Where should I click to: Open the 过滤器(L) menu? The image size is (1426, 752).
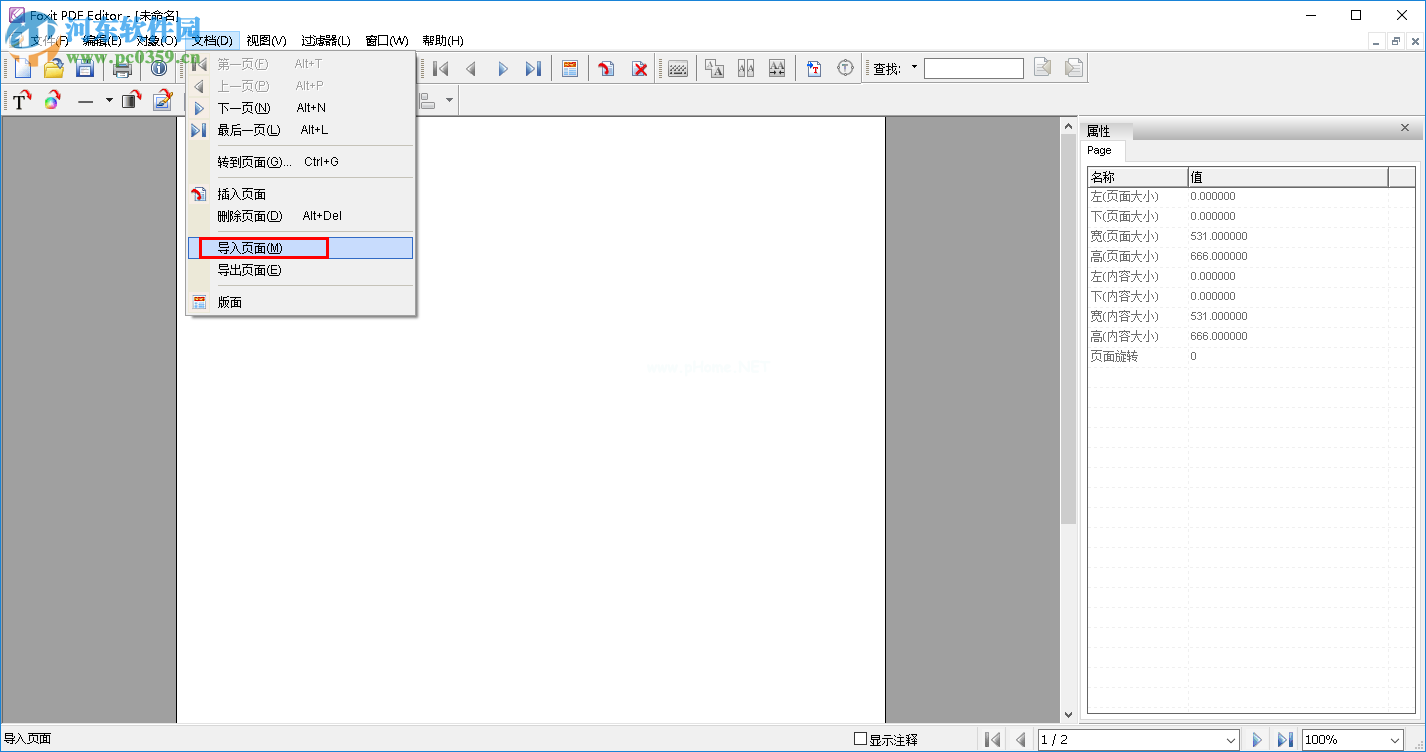[x=326, y=41]
